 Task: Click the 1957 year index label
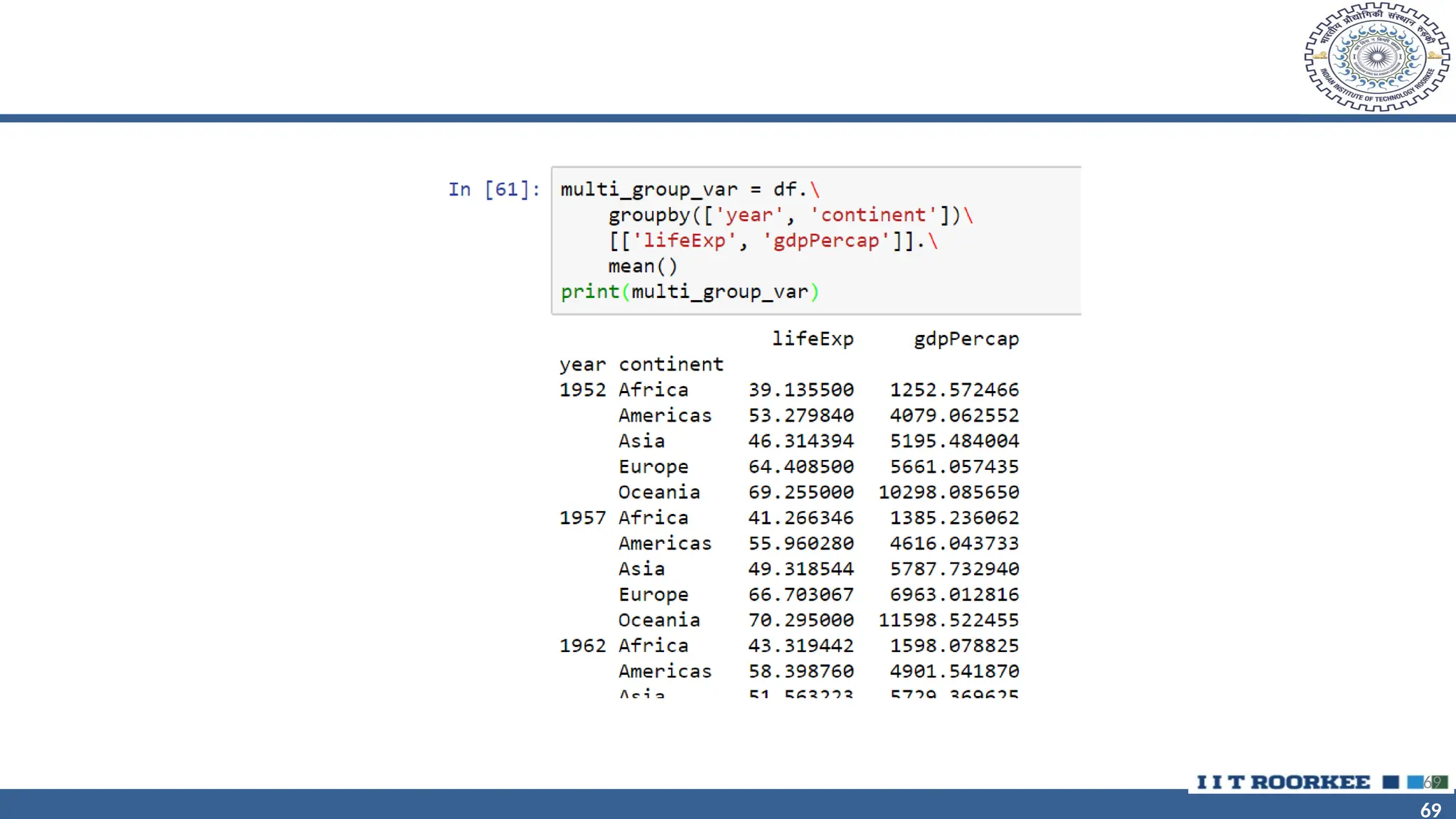click(582, 518)
